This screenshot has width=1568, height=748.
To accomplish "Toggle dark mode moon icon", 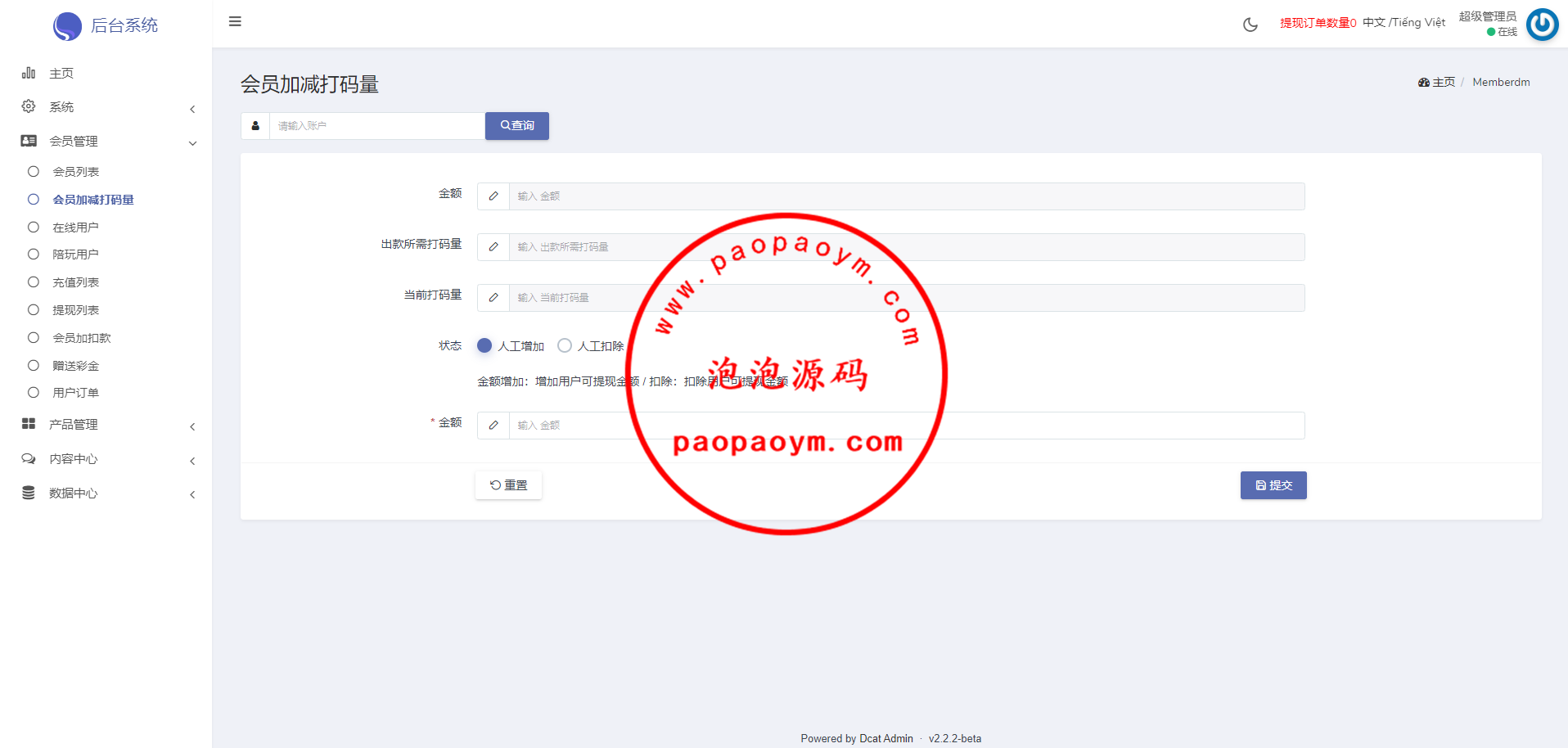I will 1250,25.
